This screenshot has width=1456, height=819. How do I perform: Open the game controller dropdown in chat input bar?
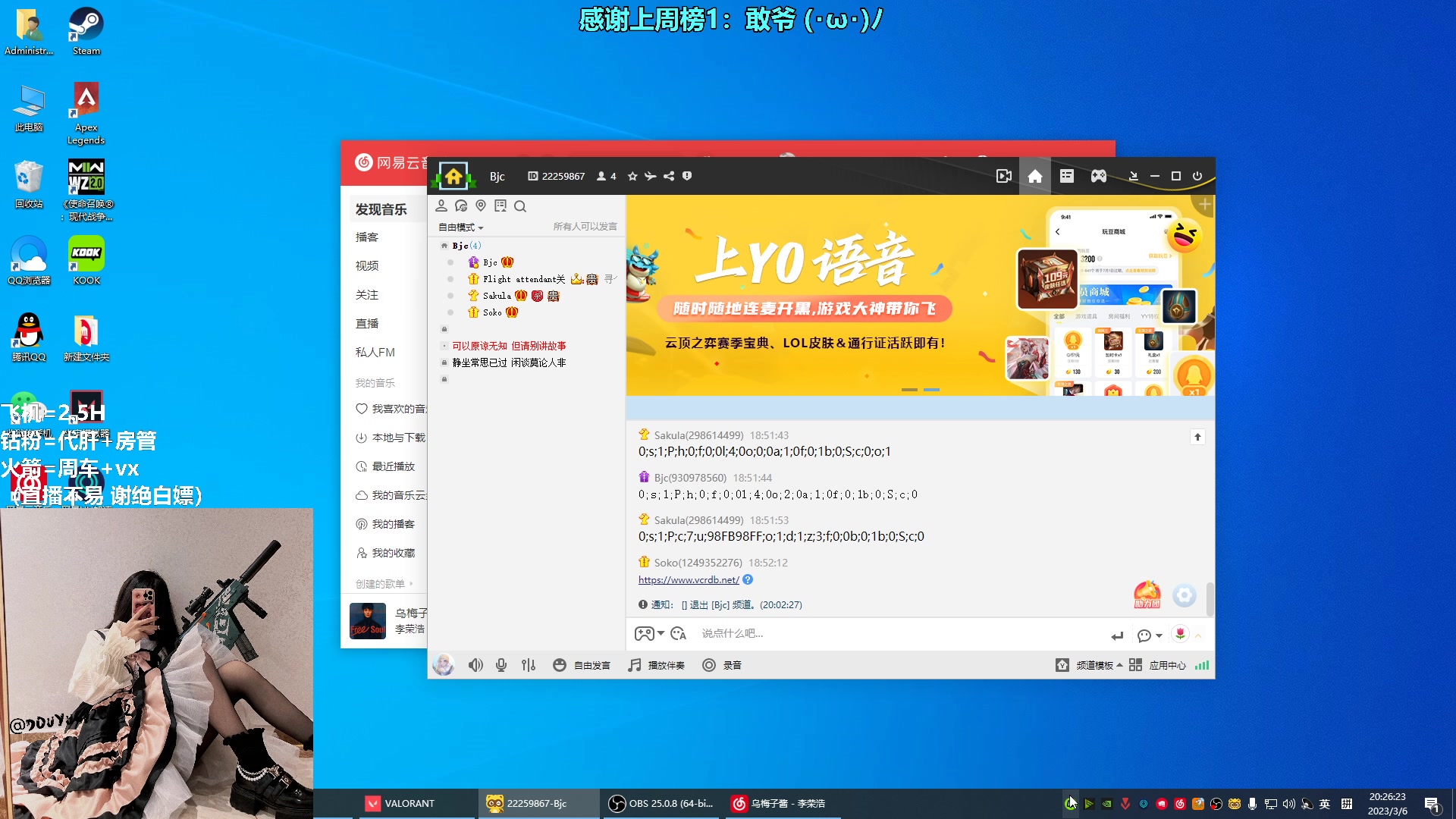coord(649,634)
